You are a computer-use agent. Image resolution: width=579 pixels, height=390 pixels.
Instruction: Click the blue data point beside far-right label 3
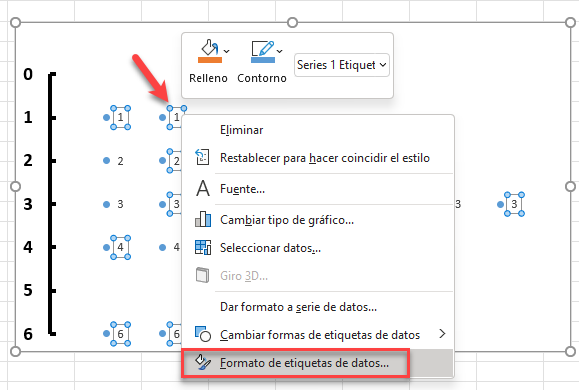click(x=500, y=204)
